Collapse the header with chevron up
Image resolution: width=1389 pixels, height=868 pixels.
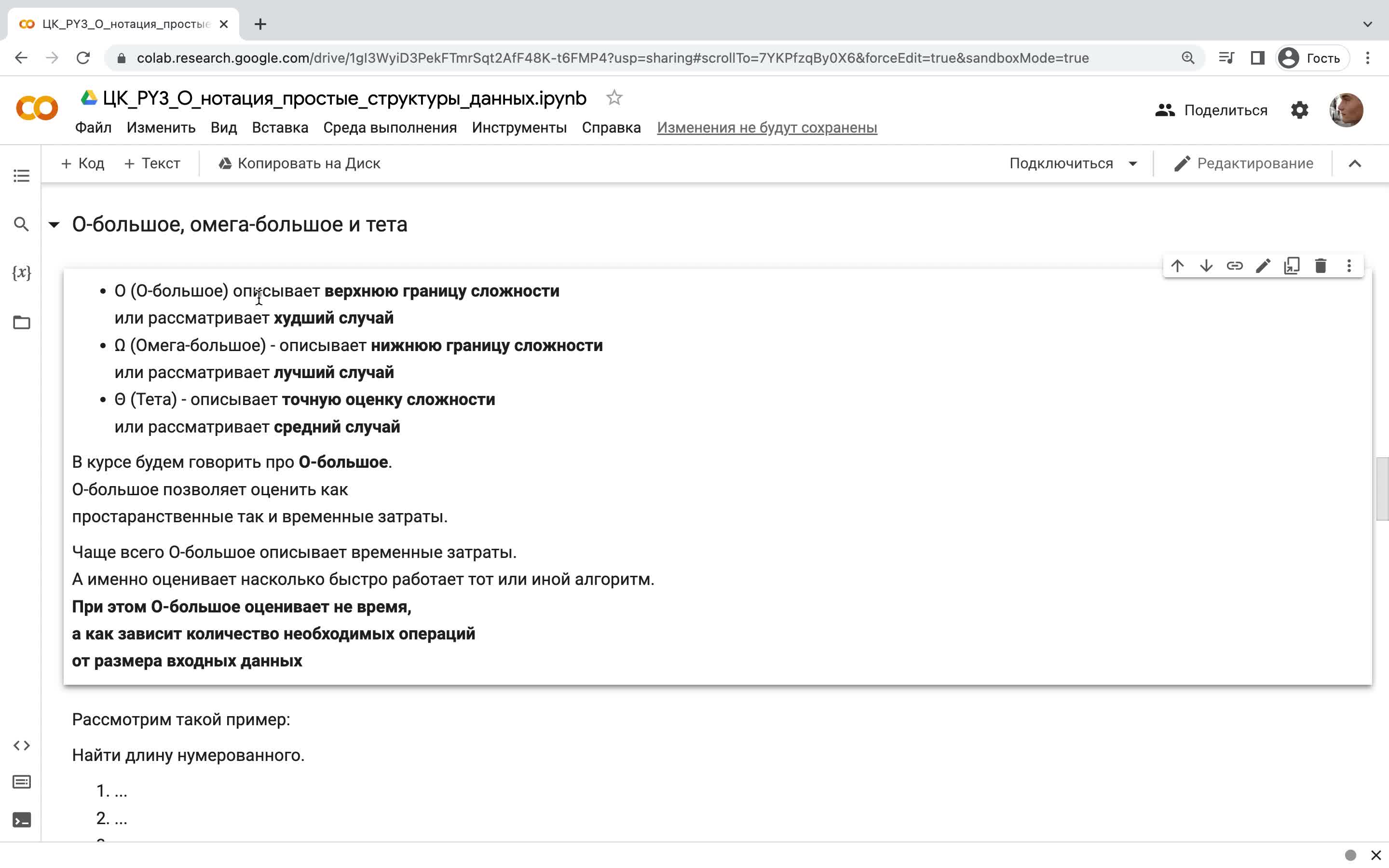[x=1355, y=163]
